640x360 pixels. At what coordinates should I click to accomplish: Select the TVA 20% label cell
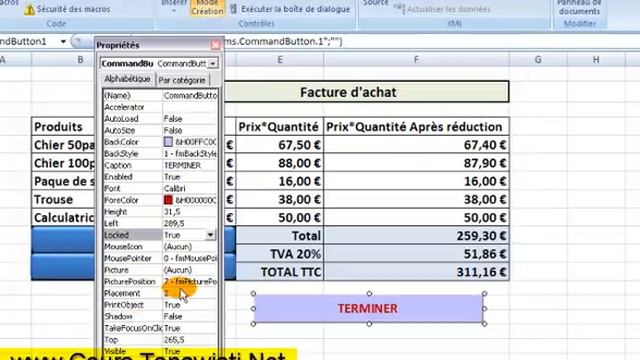[279, 254]
